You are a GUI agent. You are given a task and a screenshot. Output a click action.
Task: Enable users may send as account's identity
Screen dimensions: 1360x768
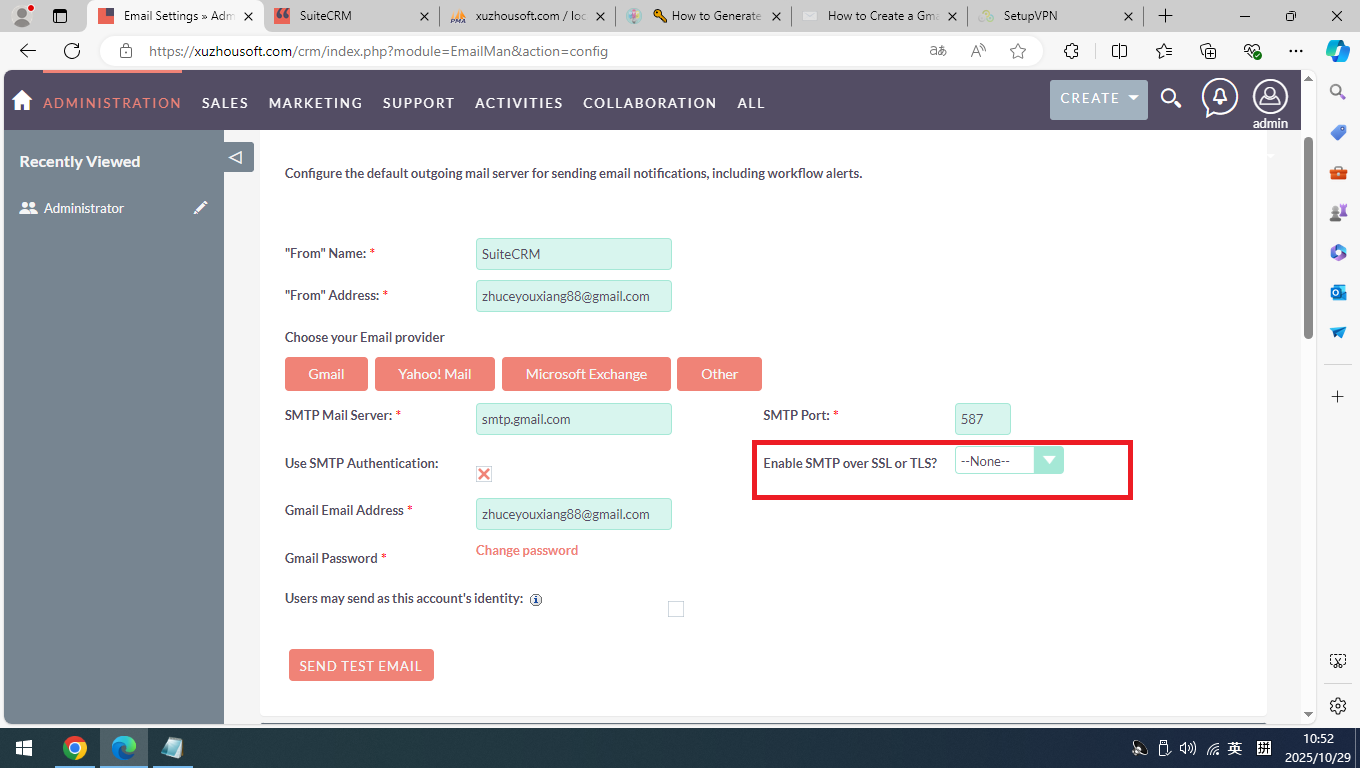click(676, 609)
